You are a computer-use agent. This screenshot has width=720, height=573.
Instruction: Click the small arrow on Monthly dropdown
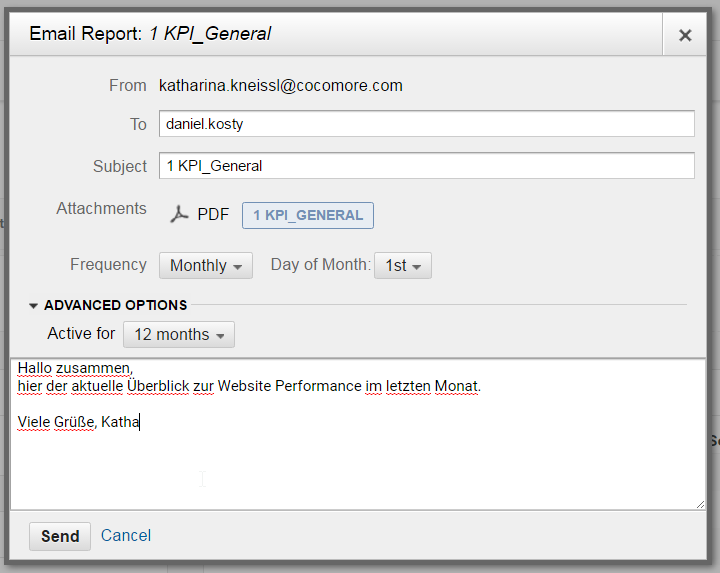coord(237,267)
